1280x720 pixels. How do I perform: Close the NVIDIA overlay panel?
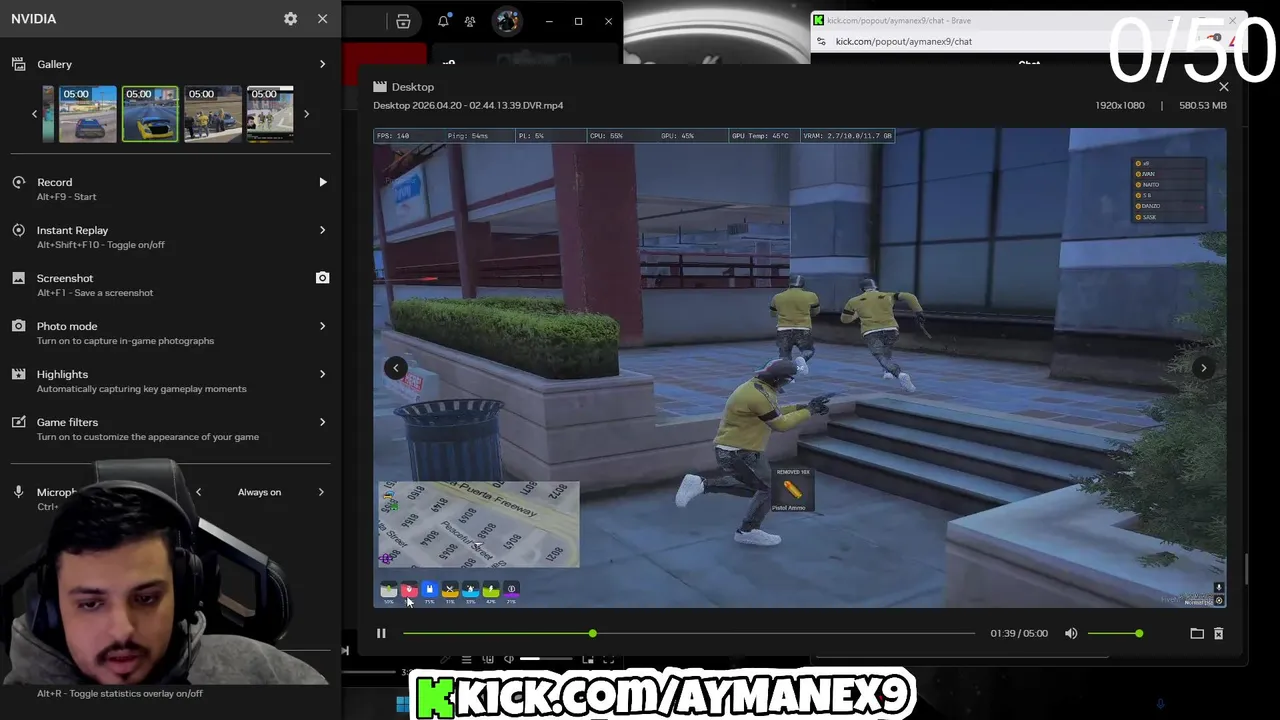point(322,19)
